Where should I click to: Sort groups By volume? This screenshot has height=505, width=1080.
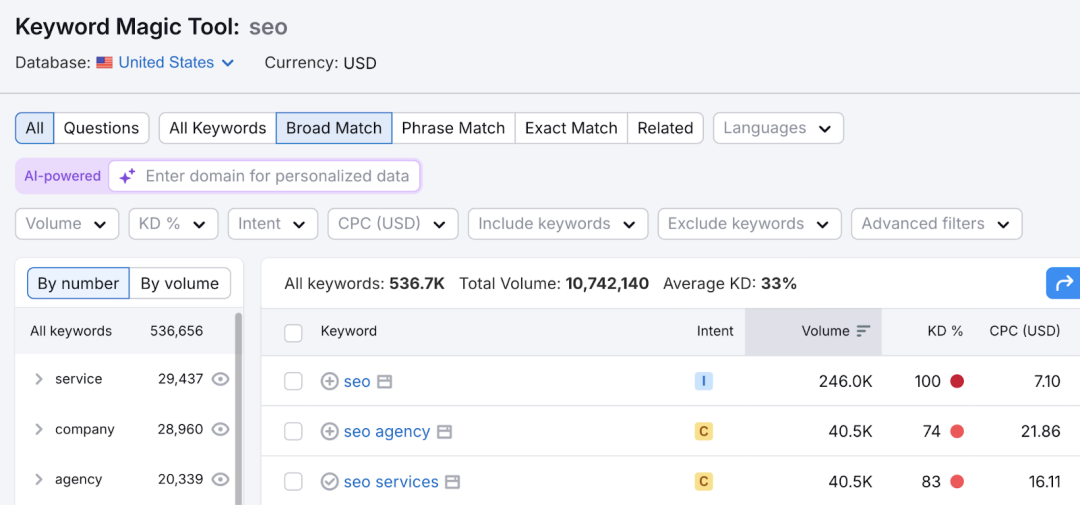pyautogui.click(x=179, y=283)
